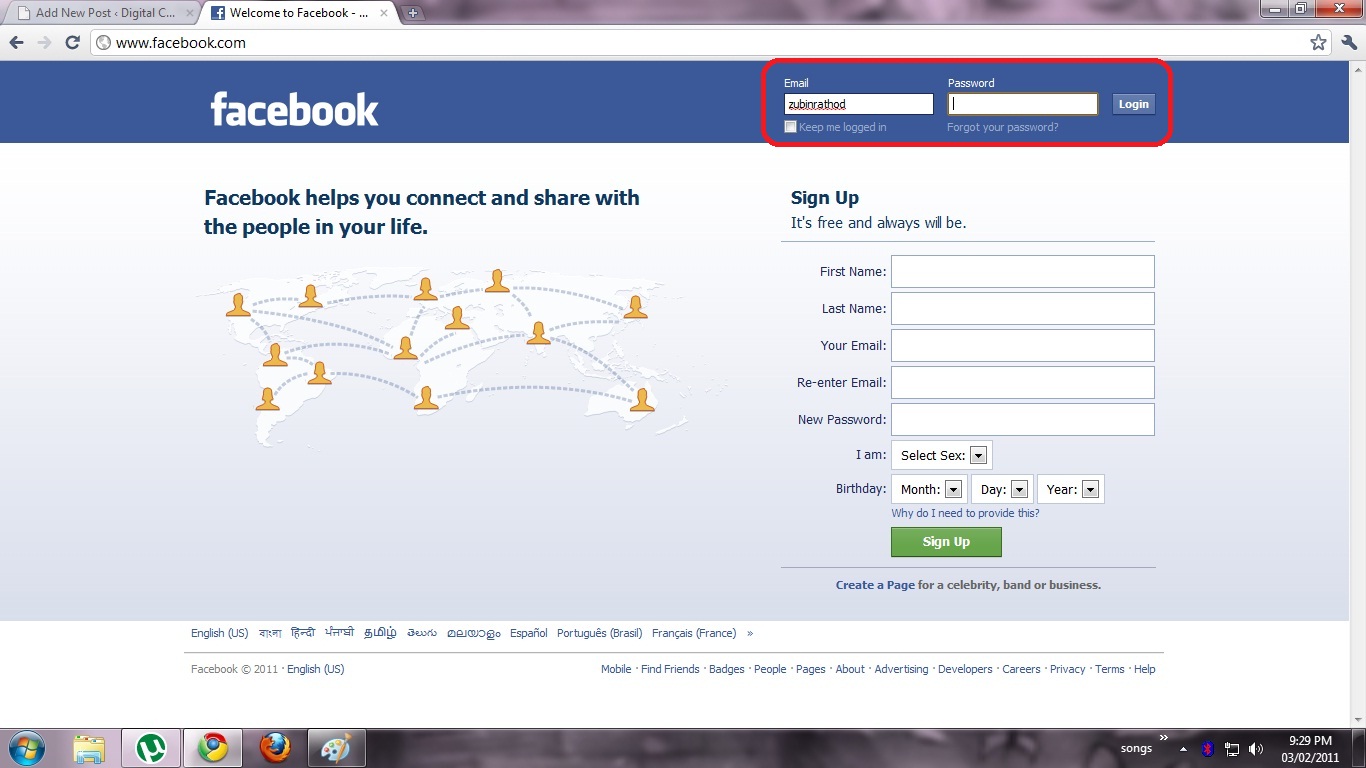1366x768 pixels.
Task: Click the browser forward arrow
Action: 44,43
